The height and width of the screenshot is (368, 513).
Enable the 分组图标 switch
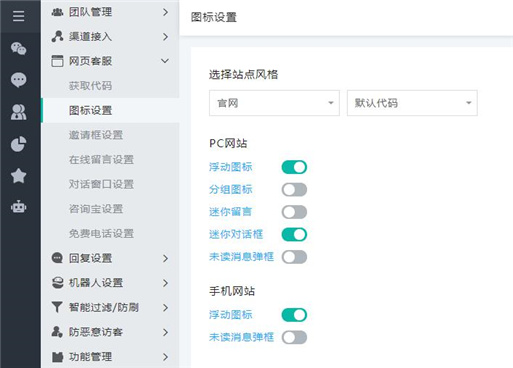tap(294, 190)
